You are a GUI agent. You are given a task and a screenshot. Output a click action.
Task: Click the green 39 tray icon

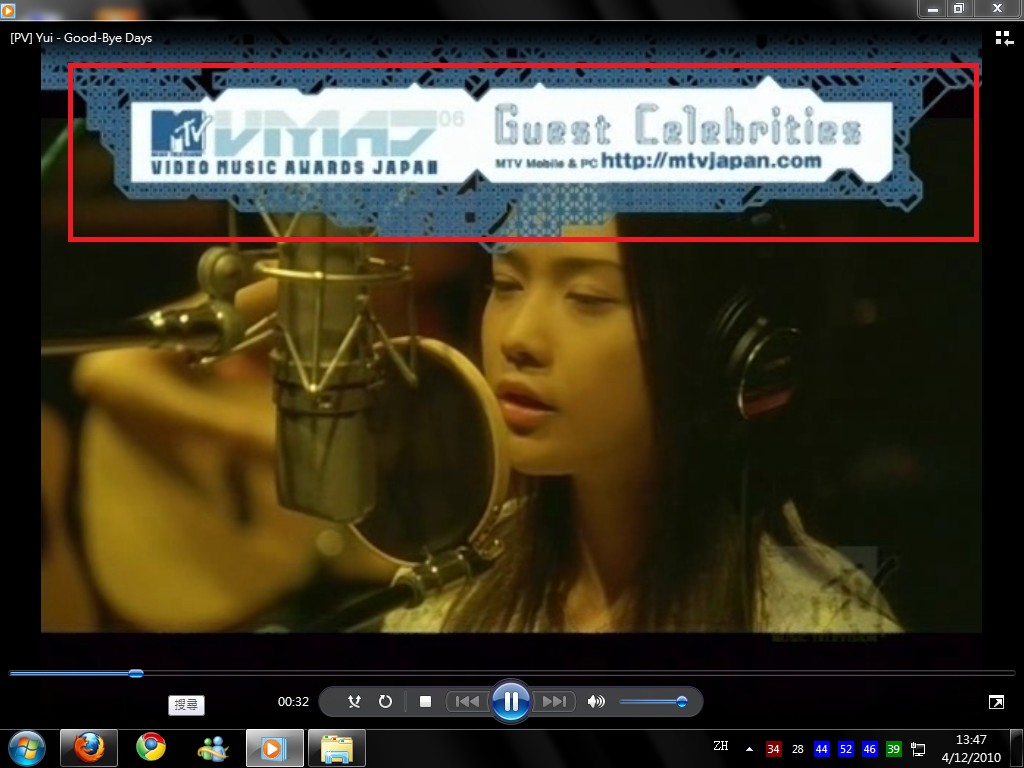coord(893,749)
